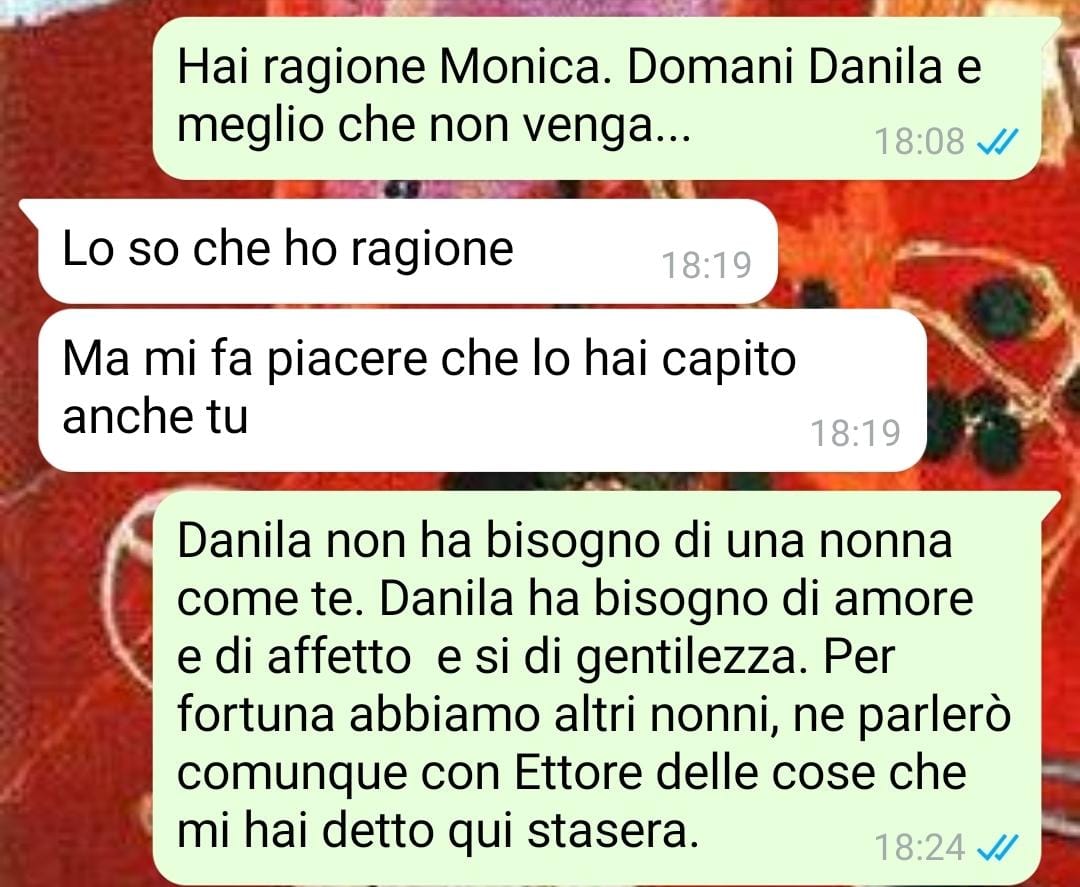
Task: Click the word 'capito' in the incoming message
Action: 729,361
